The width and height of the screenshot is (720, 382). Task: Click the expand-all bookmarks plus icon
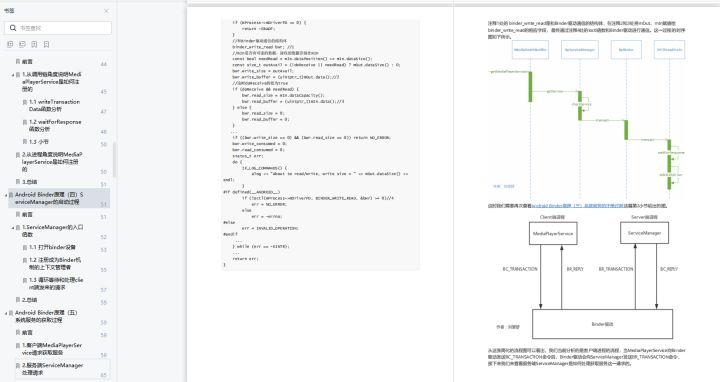click(10, 45)
